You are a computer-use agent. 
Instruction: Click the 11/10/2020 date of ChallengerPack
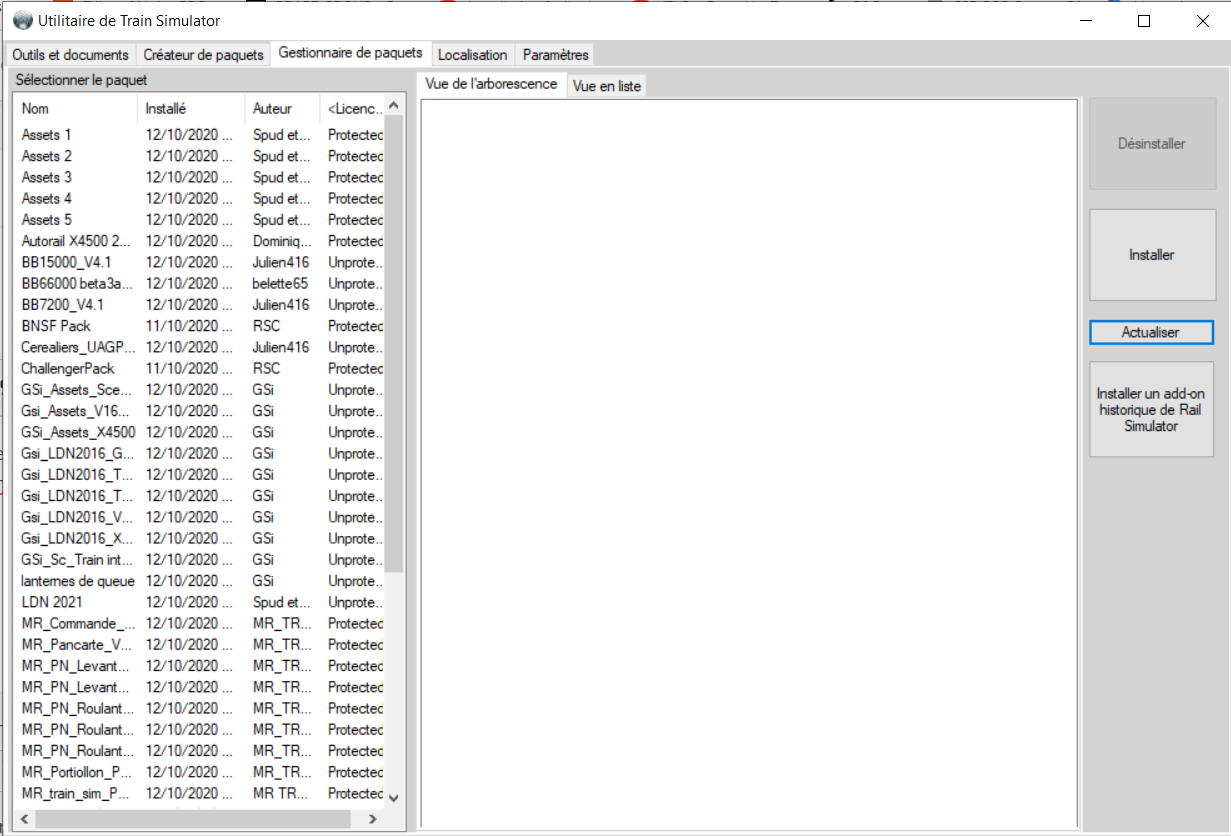coord(189,368)
